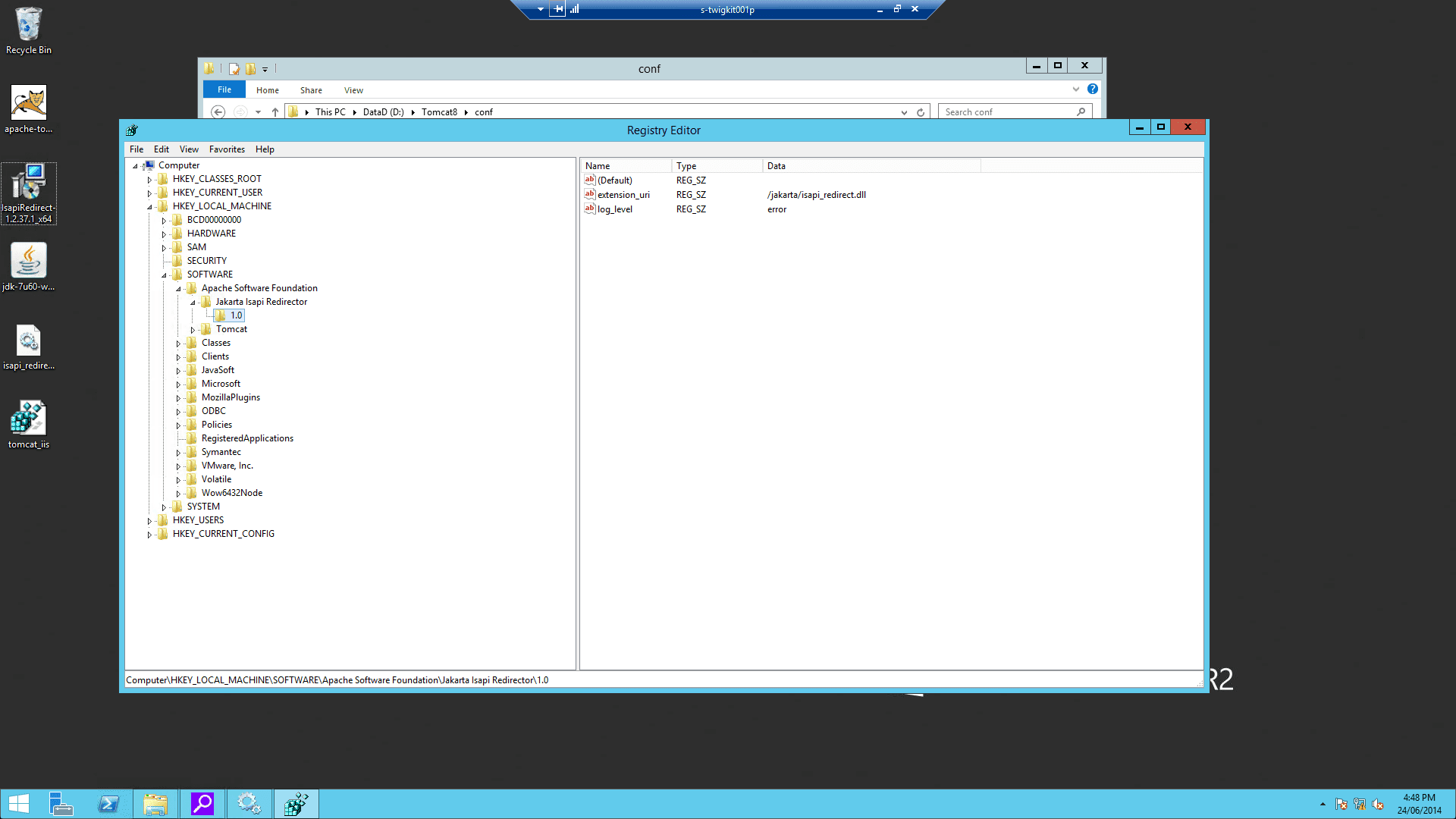Open Help menu in Registry Editor
The width and height of the screenshot is (1456, 819).
click(265, 149)
